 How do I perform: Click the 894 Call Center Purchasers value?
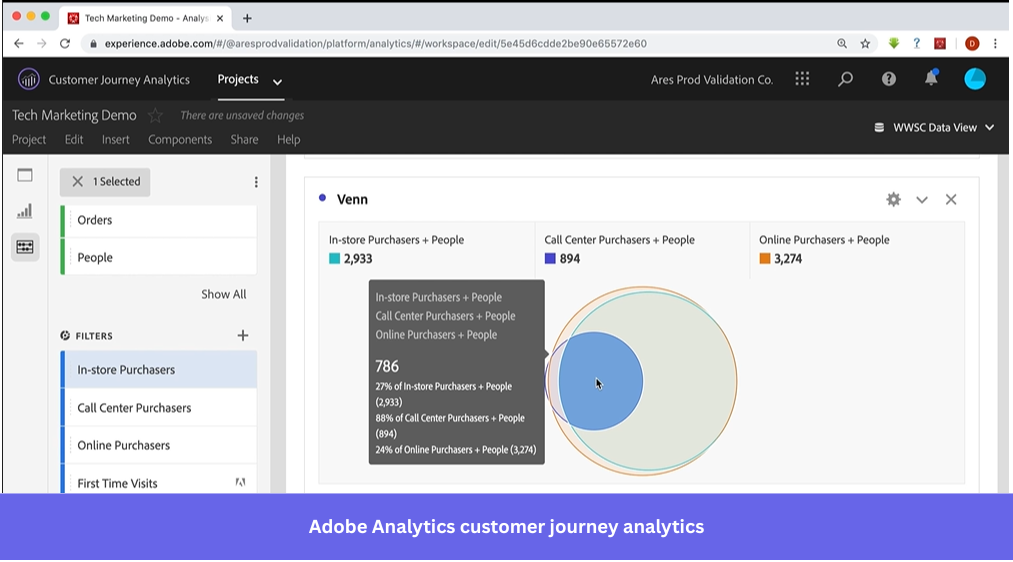pos(570,258)
